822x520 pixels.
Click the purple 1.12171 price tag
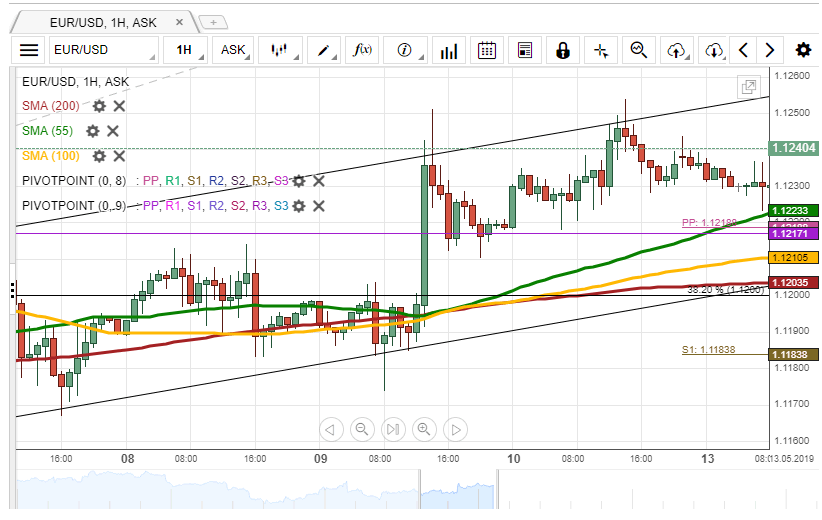793,234
